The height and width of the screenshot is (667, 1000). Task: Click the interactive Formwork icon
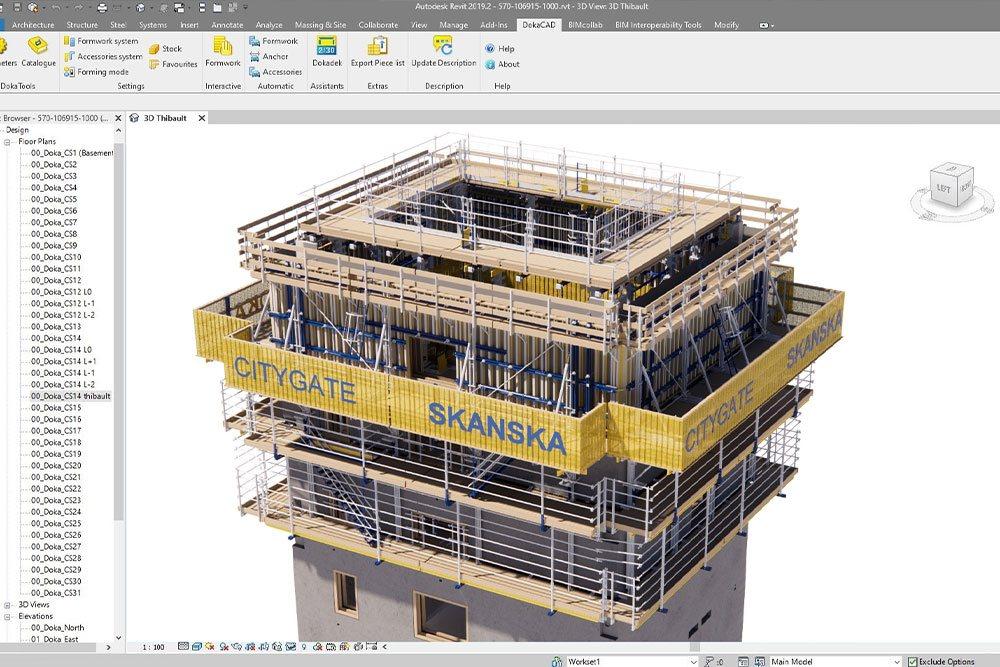[x=222, y=50]
